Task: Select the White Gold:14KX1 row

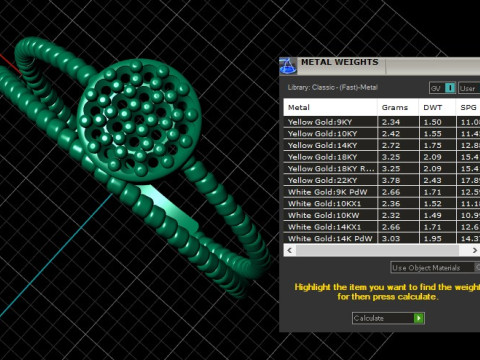Action: pyautogui.click(x=382, y=227)
